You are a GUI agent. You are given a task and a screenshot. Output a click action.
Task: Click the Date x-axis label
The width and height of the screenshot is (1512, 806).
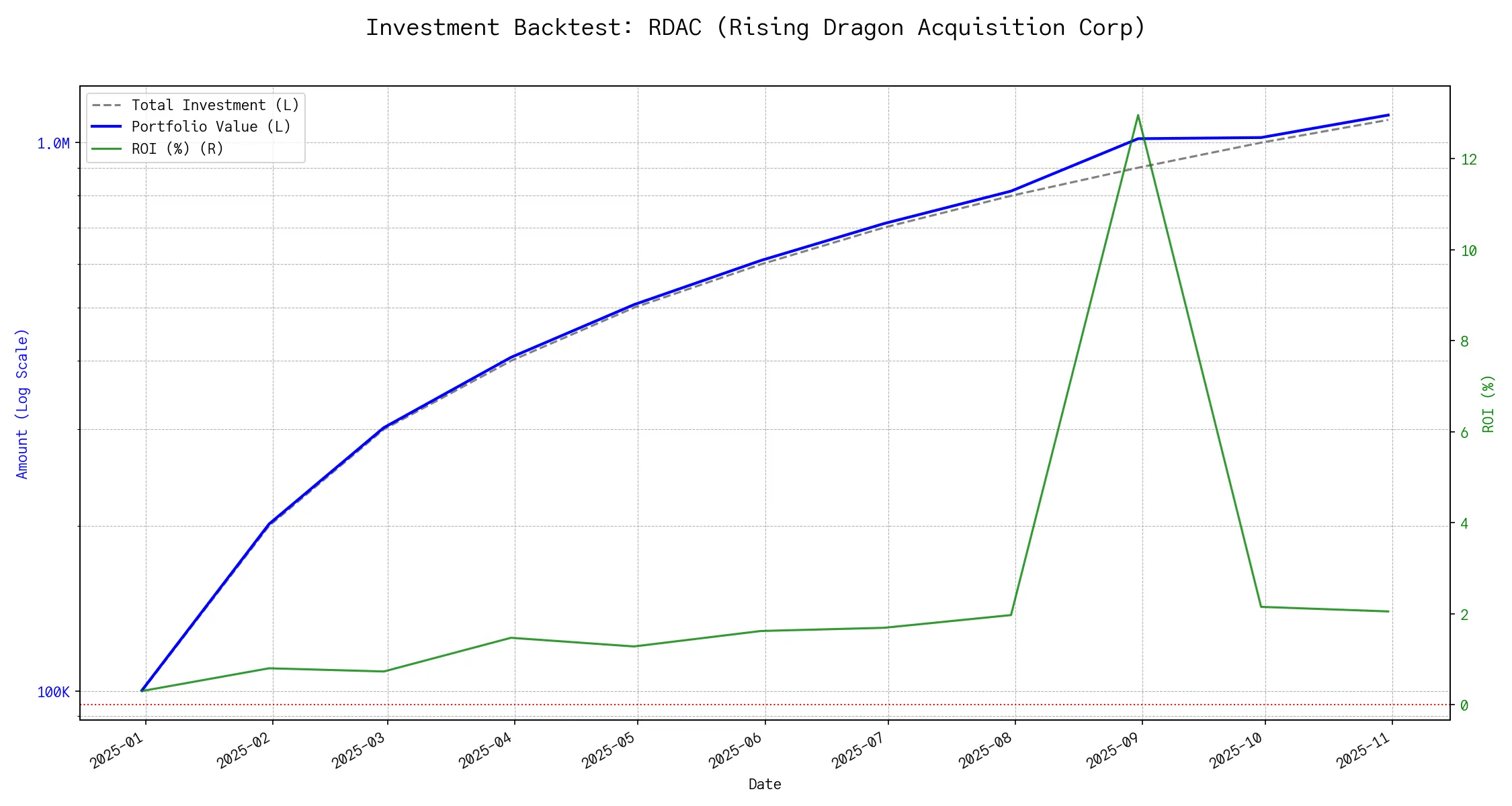tap(765, 785)
